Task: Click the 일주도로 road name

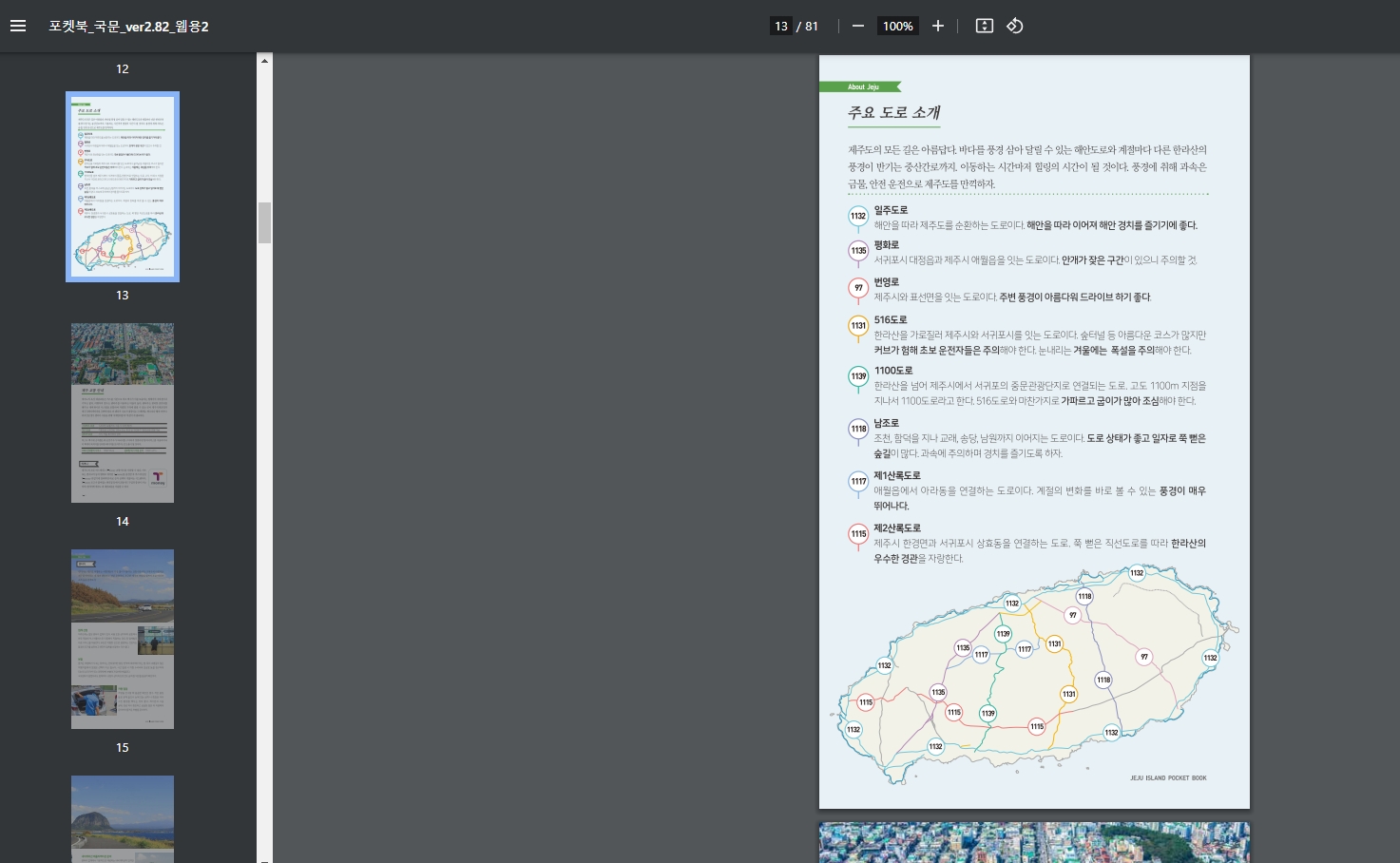Action: point(891,210)
